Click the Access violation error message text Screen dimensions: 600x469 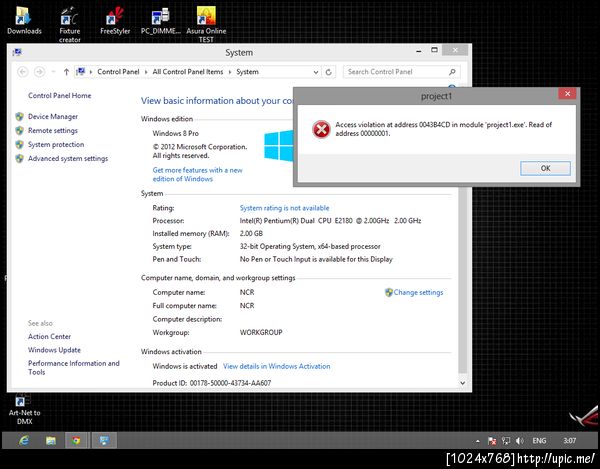point(443,129)
